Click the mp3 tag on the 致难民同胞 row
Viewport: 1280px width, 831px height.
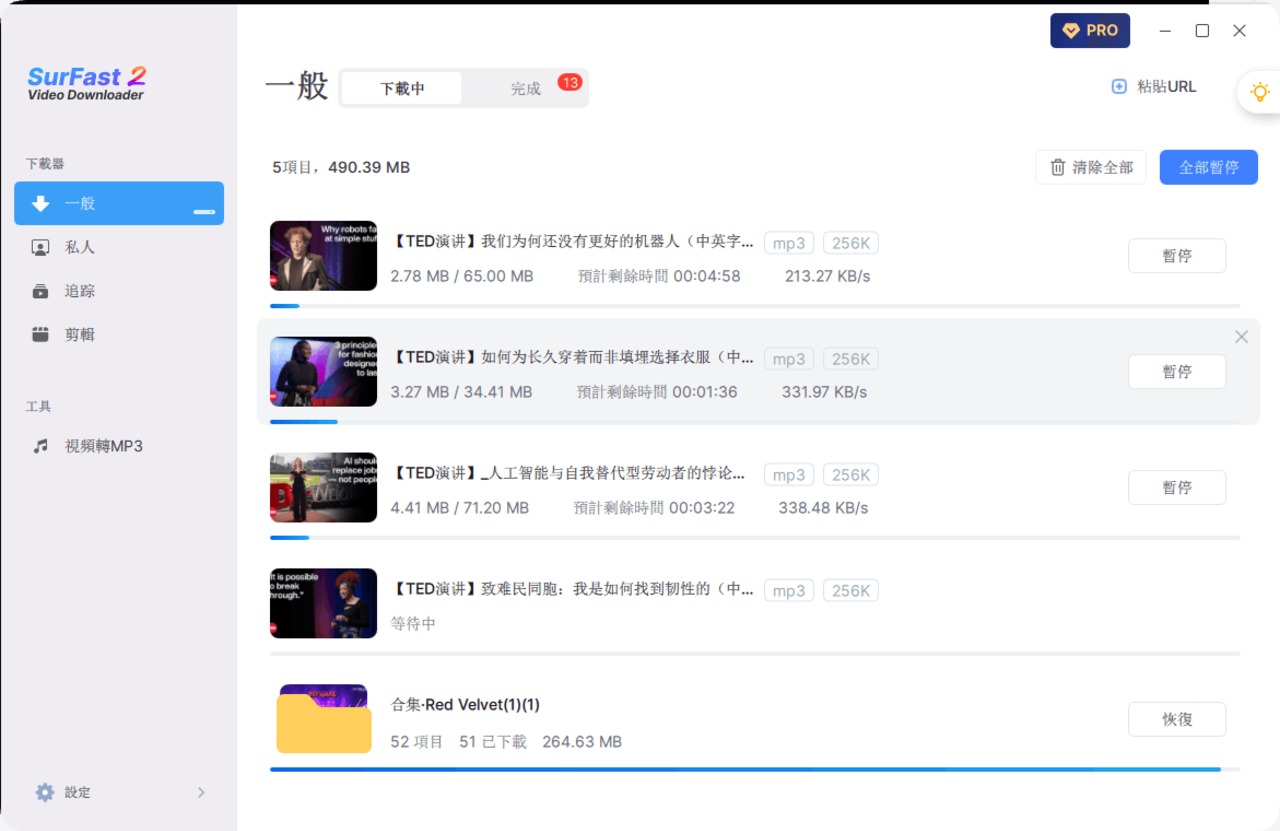(789, 591)
